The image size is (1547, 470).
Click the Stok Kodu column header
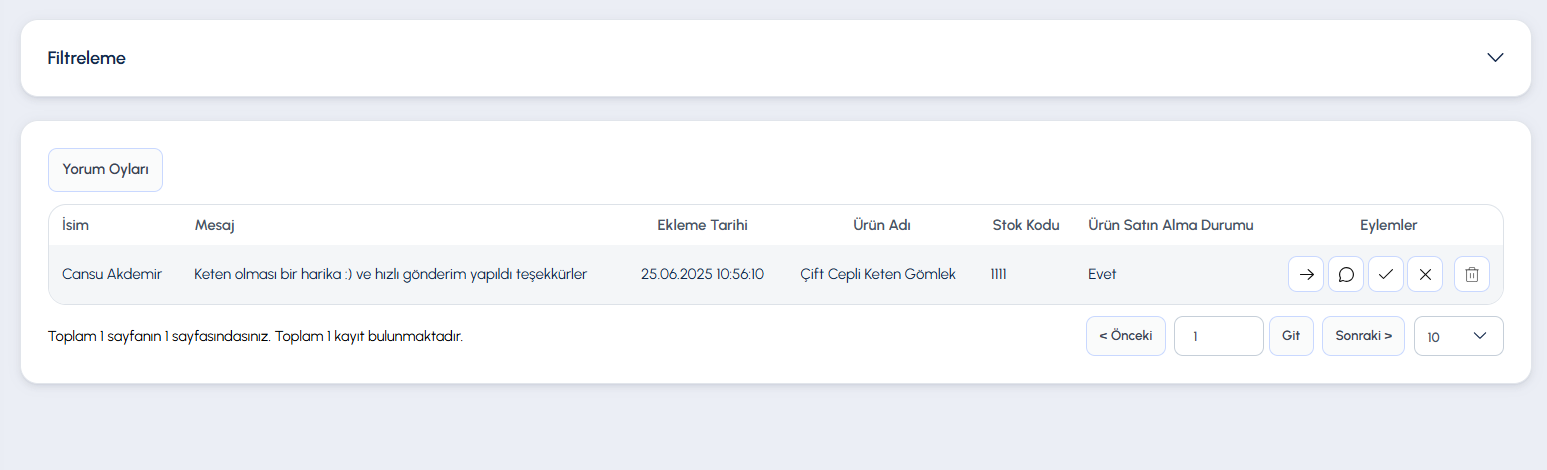click(x=1026, y=225)
